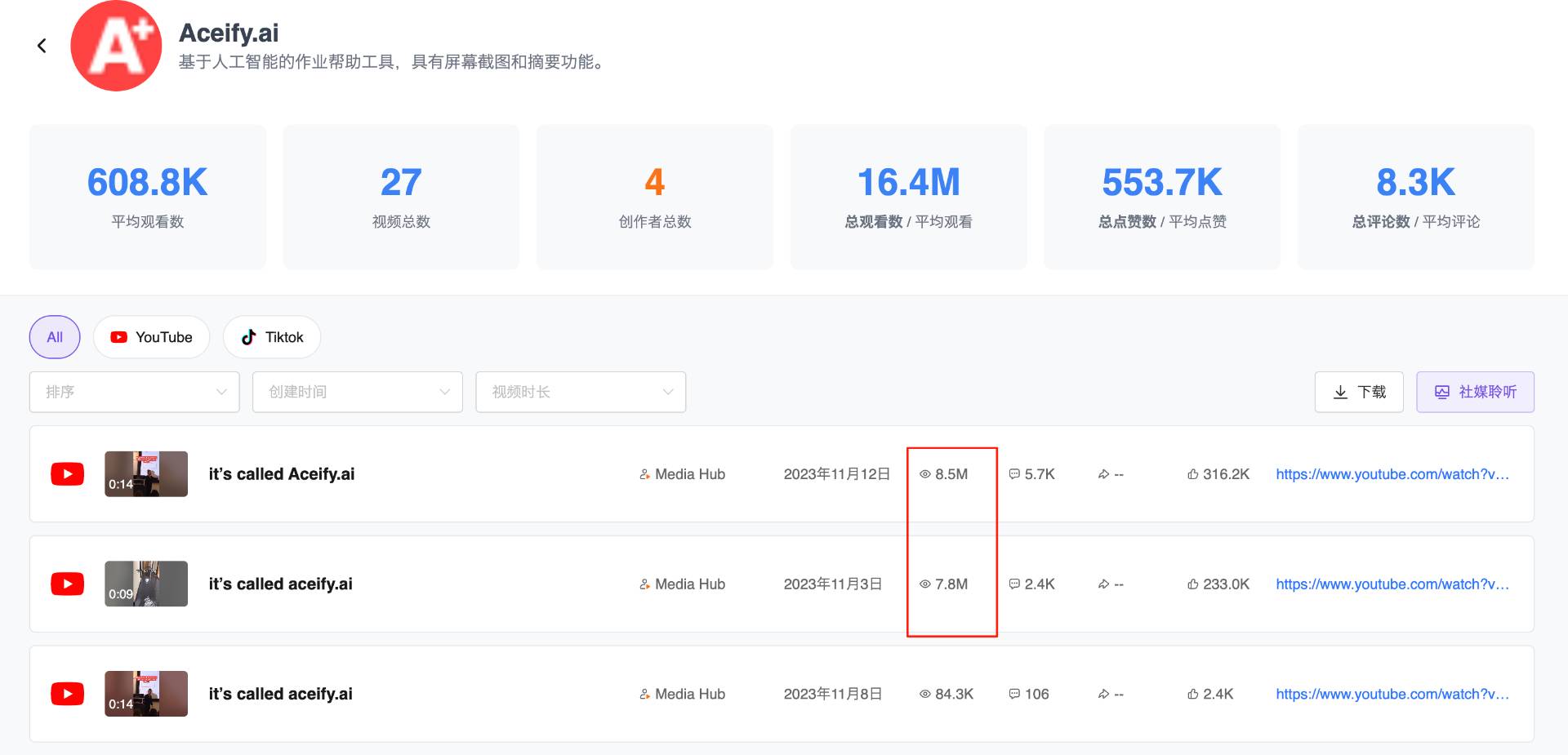This screenshot has width=1568, height=755.
Task: Click the comment icon beside 106
Action: coord(1014,694)
